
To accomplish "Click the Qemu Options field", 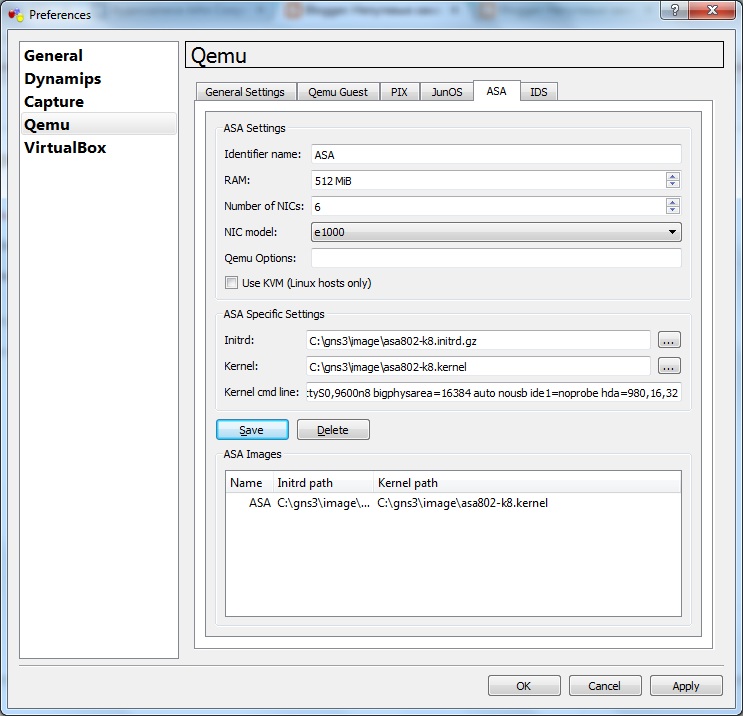I will click(496, 258).
